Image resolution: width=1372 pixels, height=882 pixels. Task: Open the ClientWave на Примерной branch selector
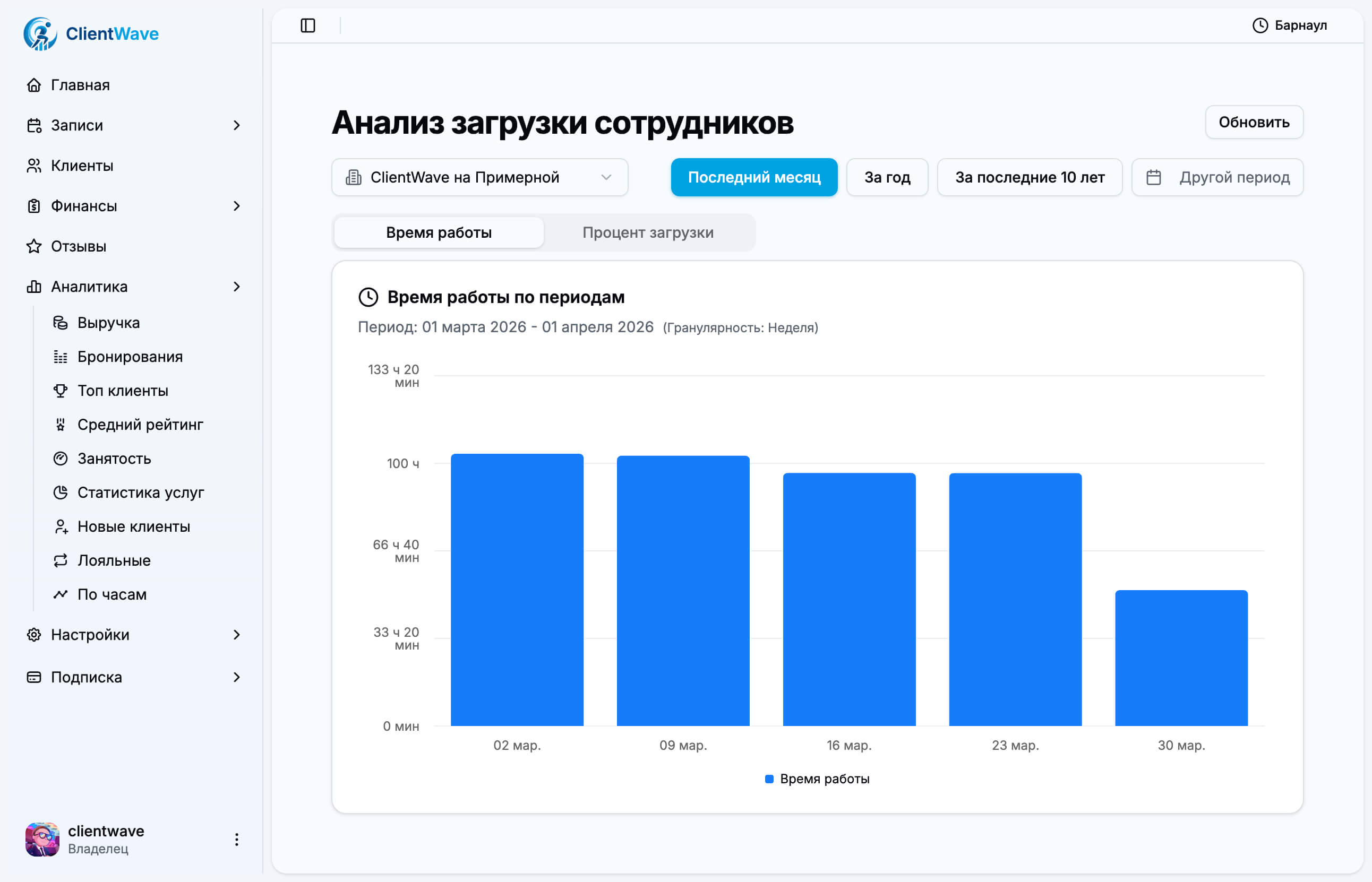tap(480, 177)
